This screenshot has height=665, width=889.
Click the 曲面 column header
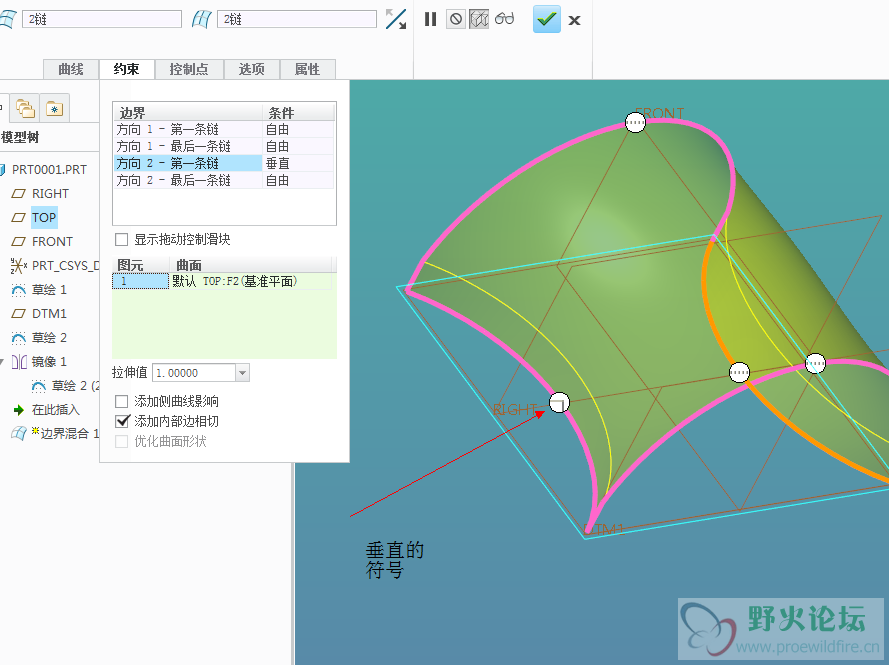tap(251, 265)
